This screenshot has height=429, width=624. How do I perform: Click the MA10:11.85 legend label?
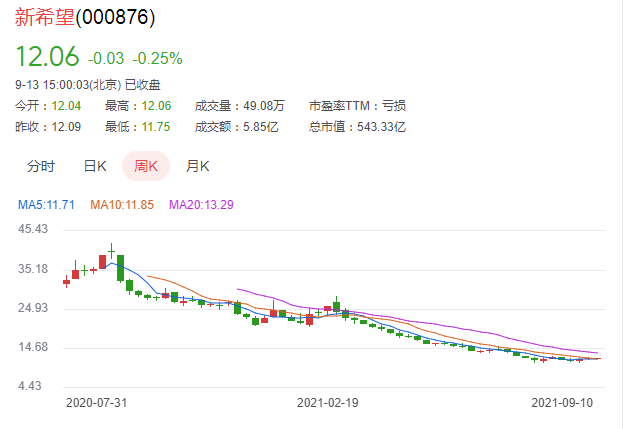122,205
